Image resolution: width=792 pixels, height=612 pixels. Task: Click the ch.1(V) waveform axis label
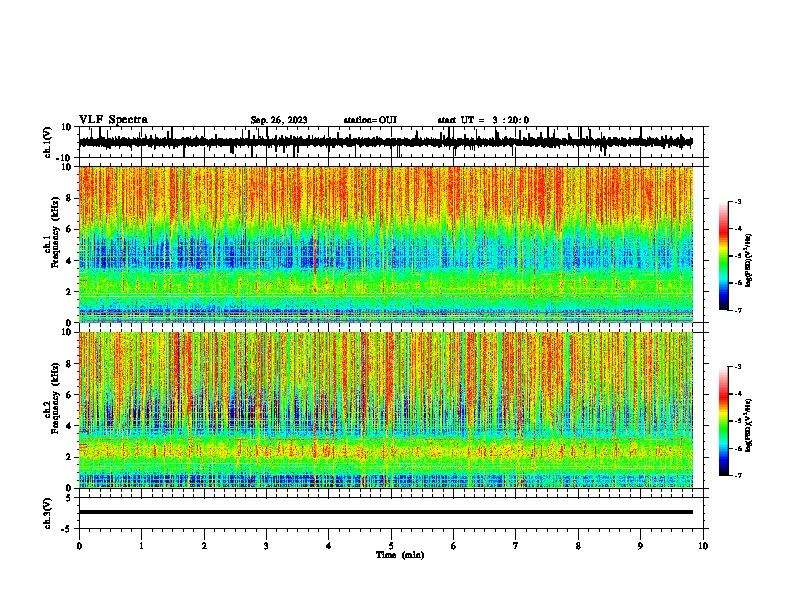[x=48, y=142]
